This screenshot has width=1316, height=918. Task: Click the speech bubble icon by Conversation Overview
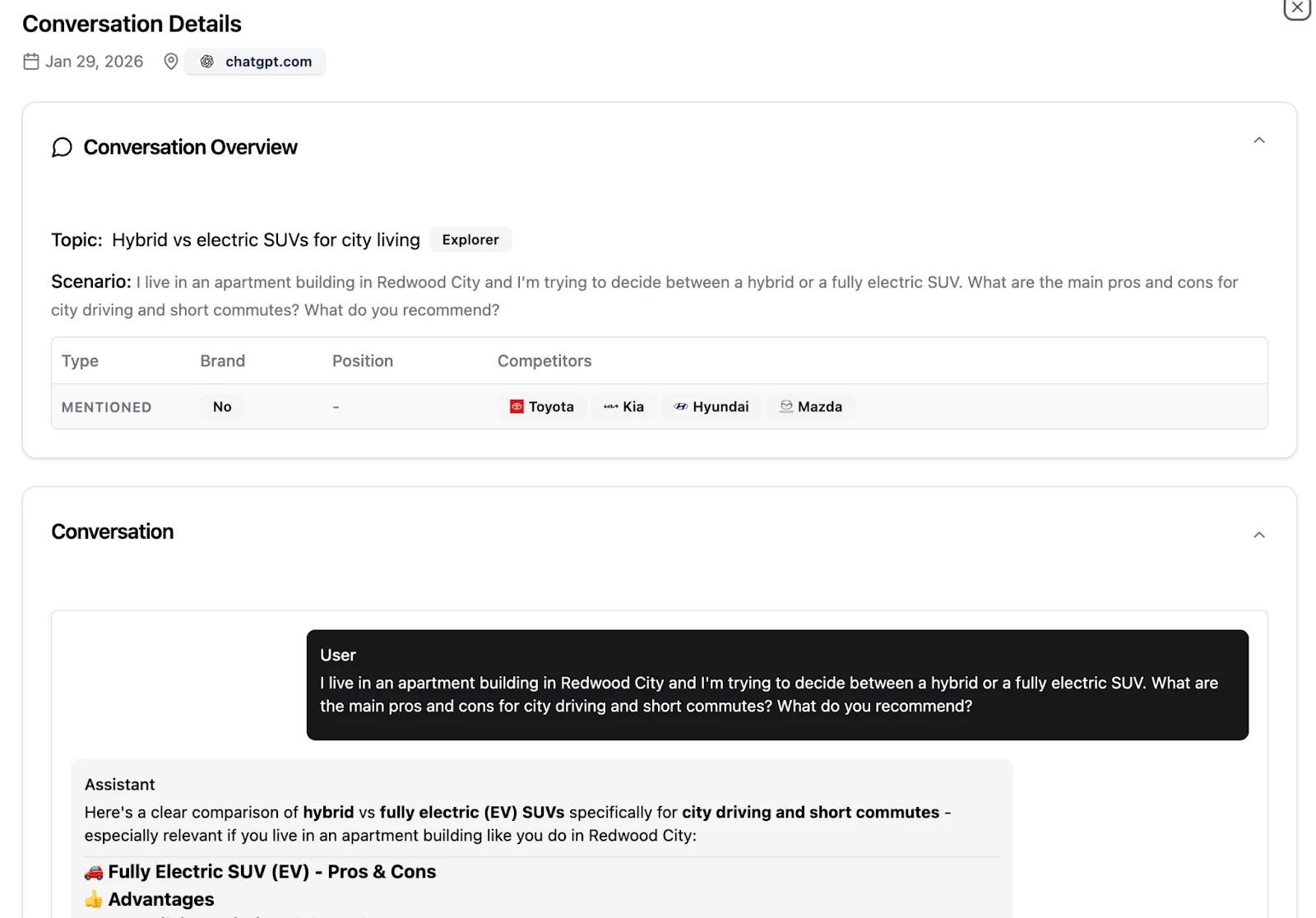[x=62, y=147]
